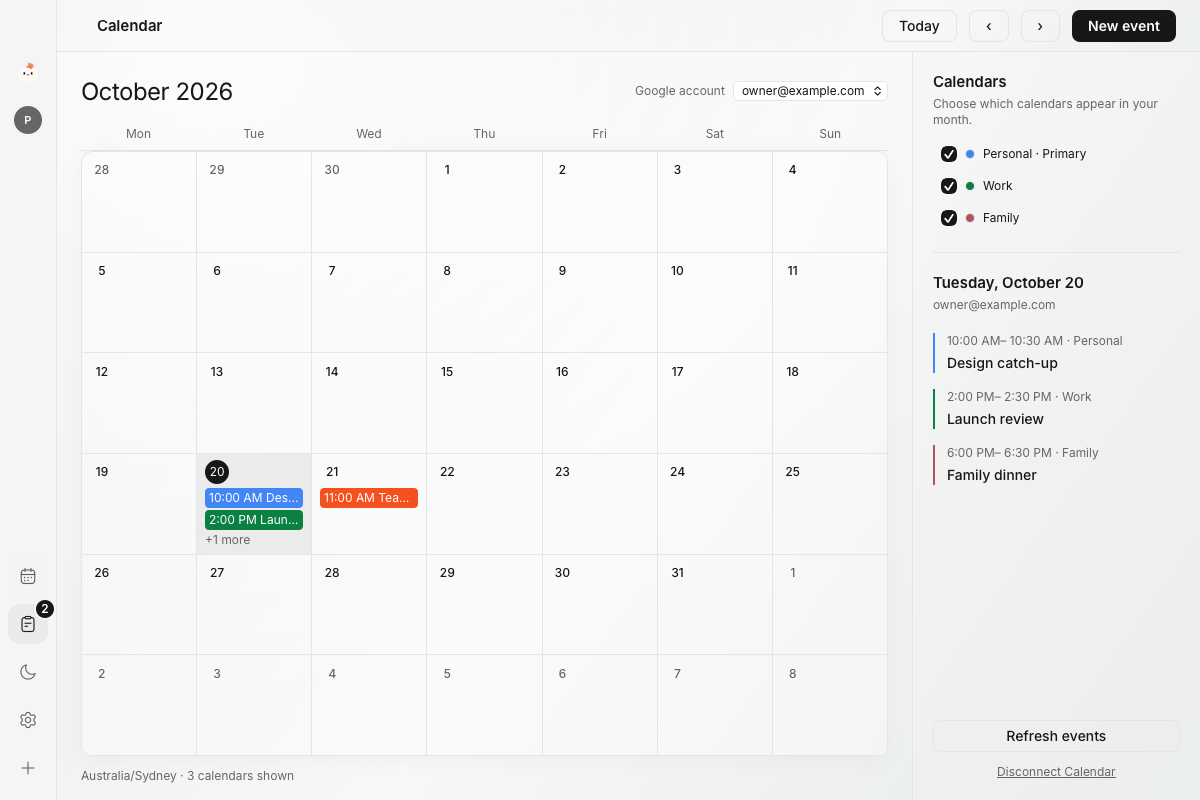
Task: Uncheck the Work calendar checkbox
Action: click(949, 186)
